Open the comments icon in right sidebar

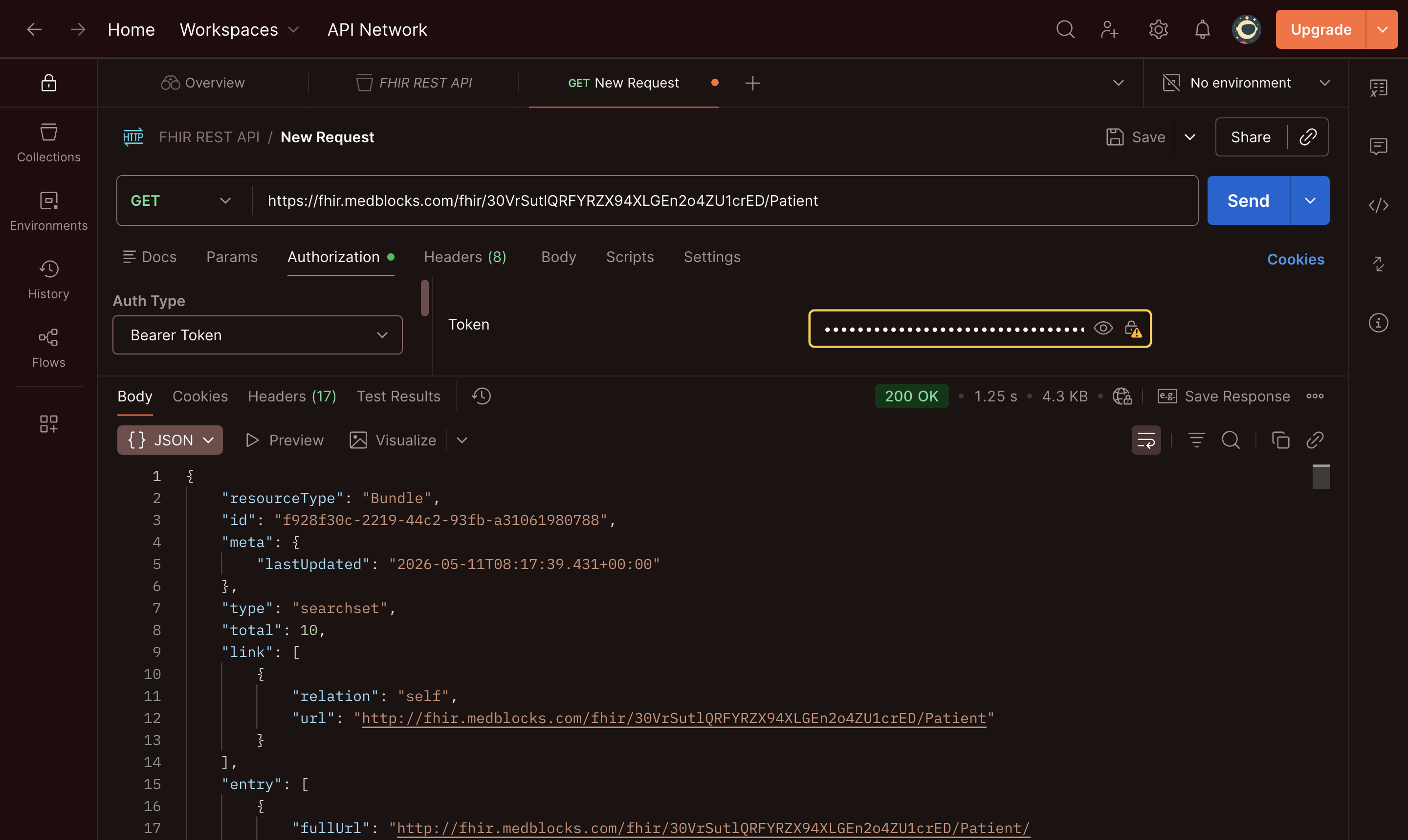[1378, 146]
